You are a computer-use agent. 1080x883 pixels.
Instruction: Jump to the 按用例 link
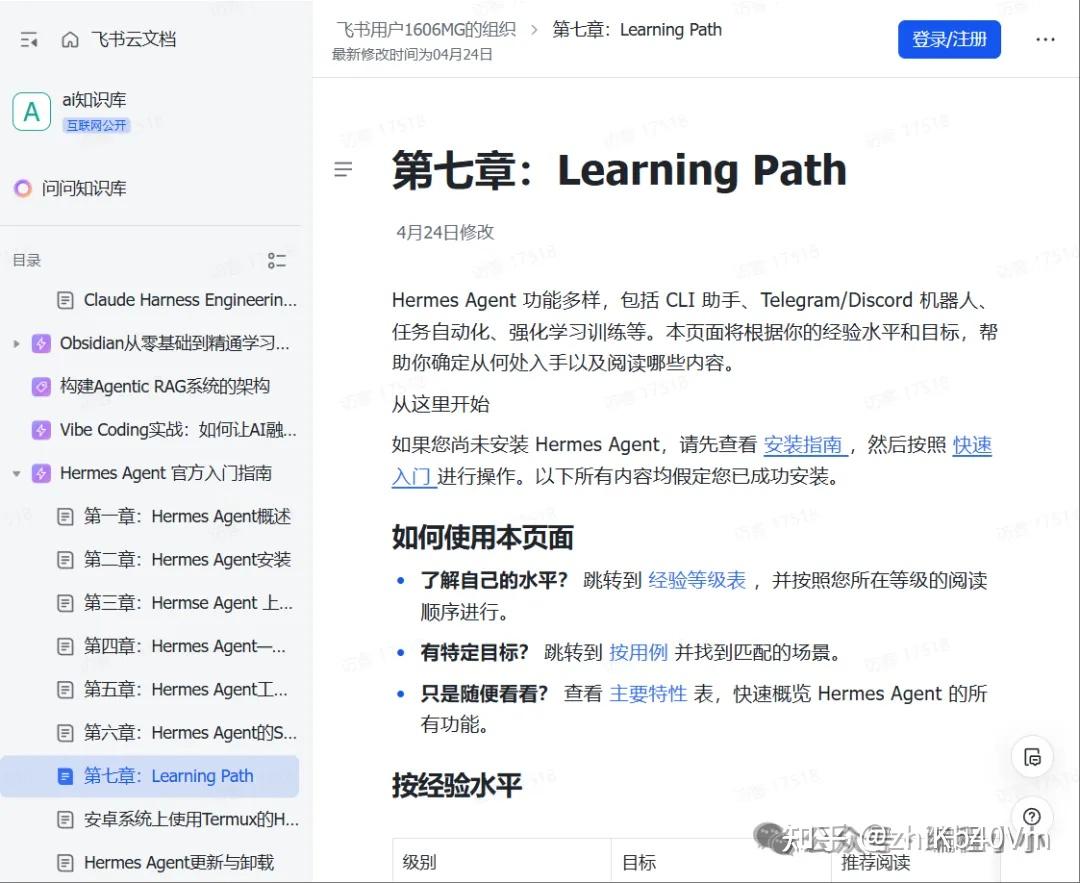(638, 652)
